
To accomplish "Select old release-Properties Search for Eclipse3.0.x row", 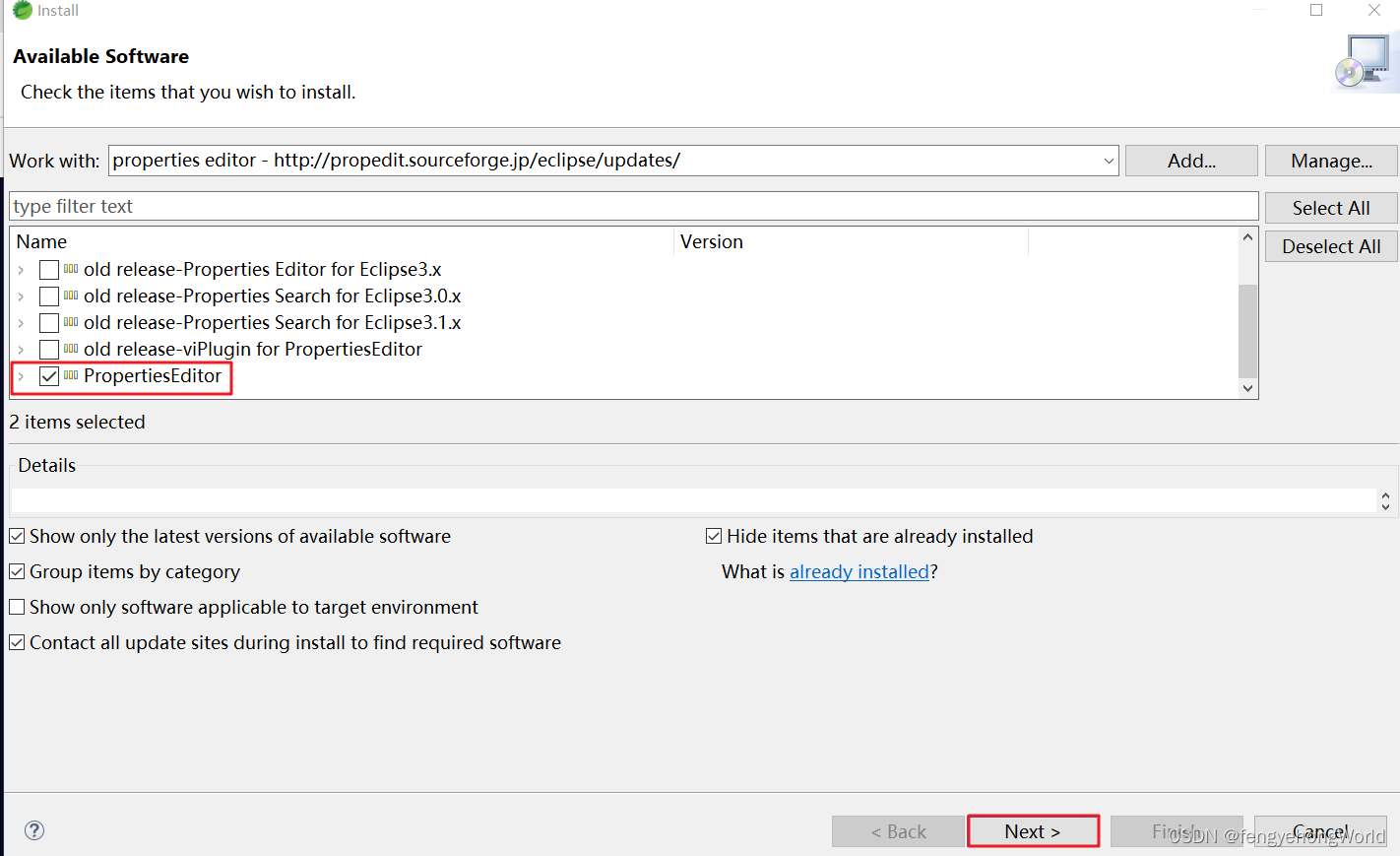I will click(272, 296).
